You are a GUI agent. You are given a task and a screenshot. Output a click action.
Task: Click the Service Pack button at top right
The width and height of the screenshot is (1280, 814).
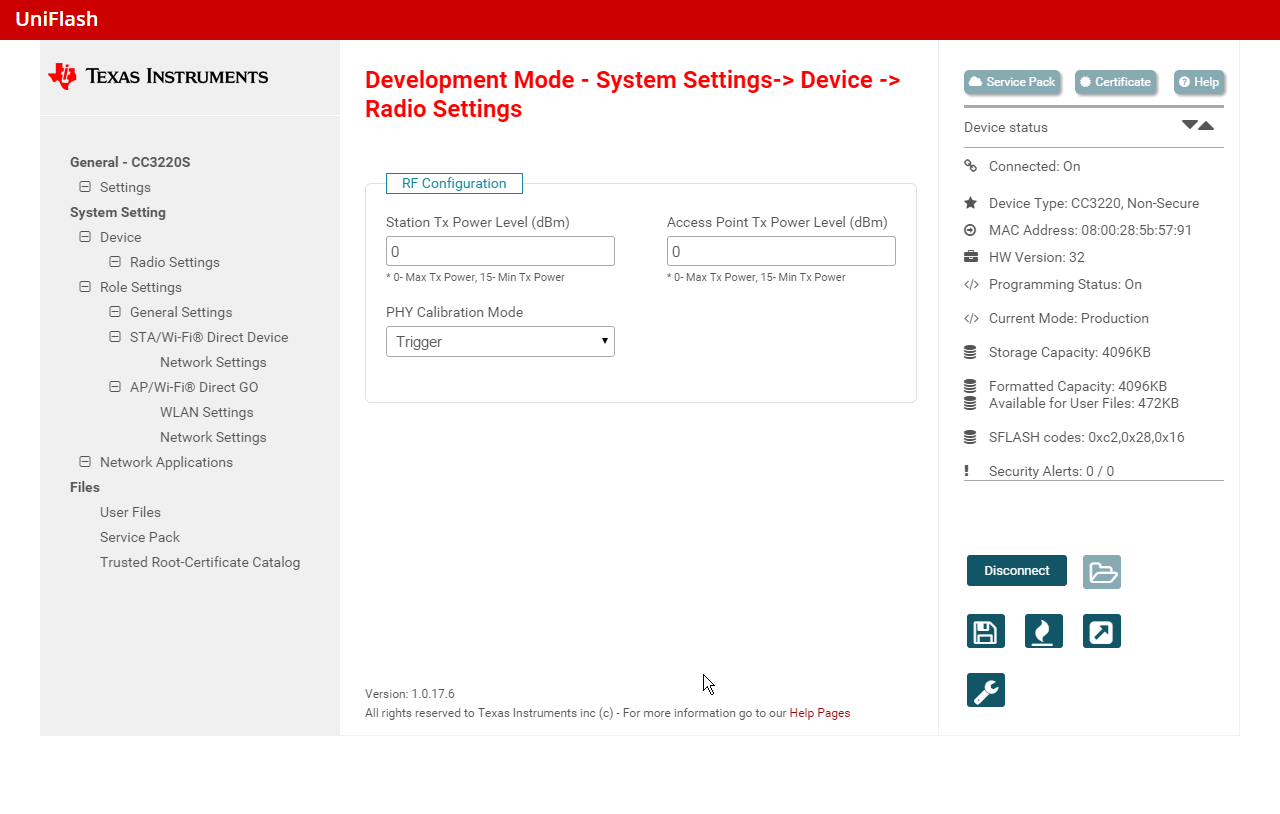click(x=1012, y=82)
